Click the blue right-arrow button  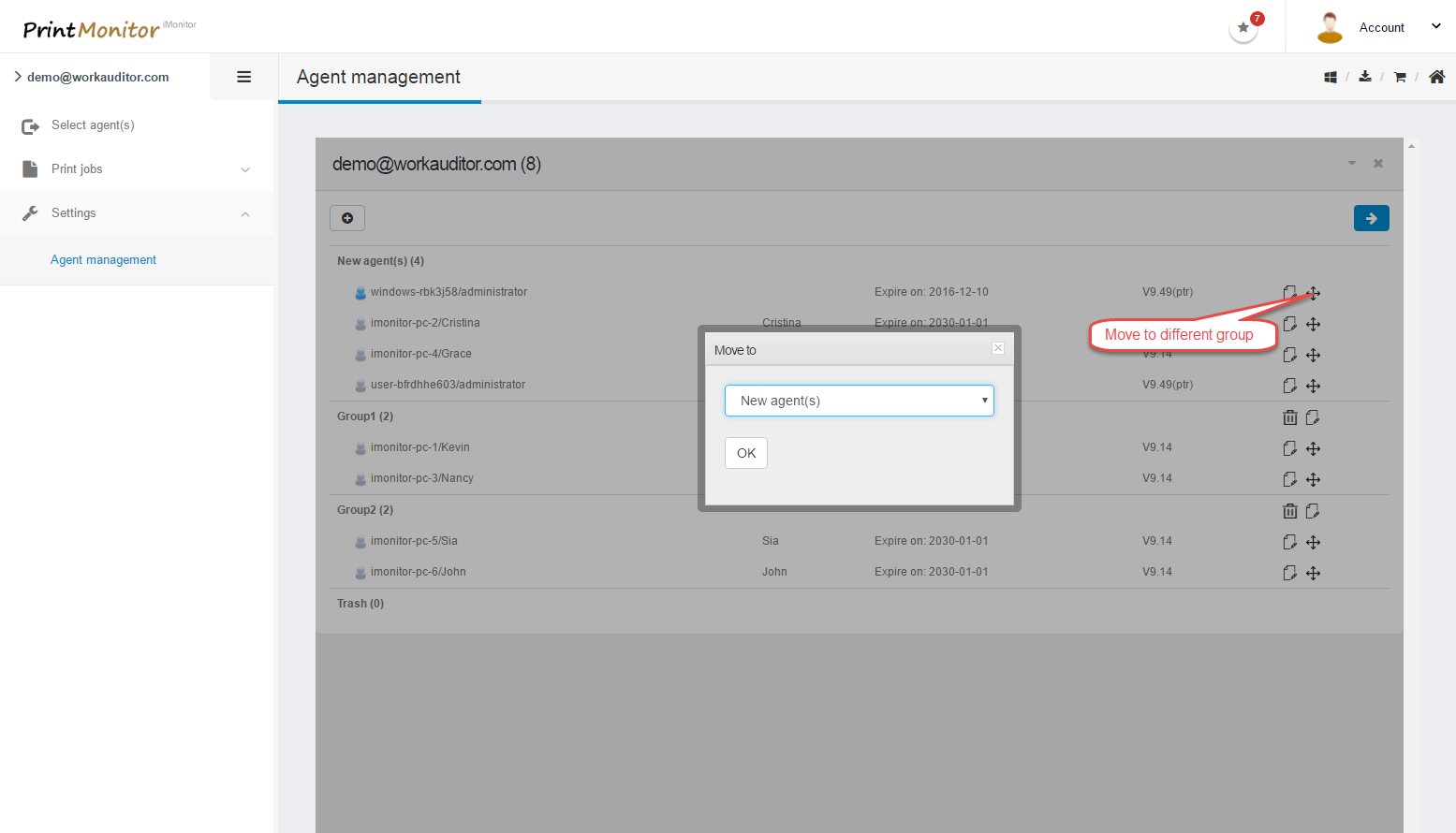pos(1371,218)
